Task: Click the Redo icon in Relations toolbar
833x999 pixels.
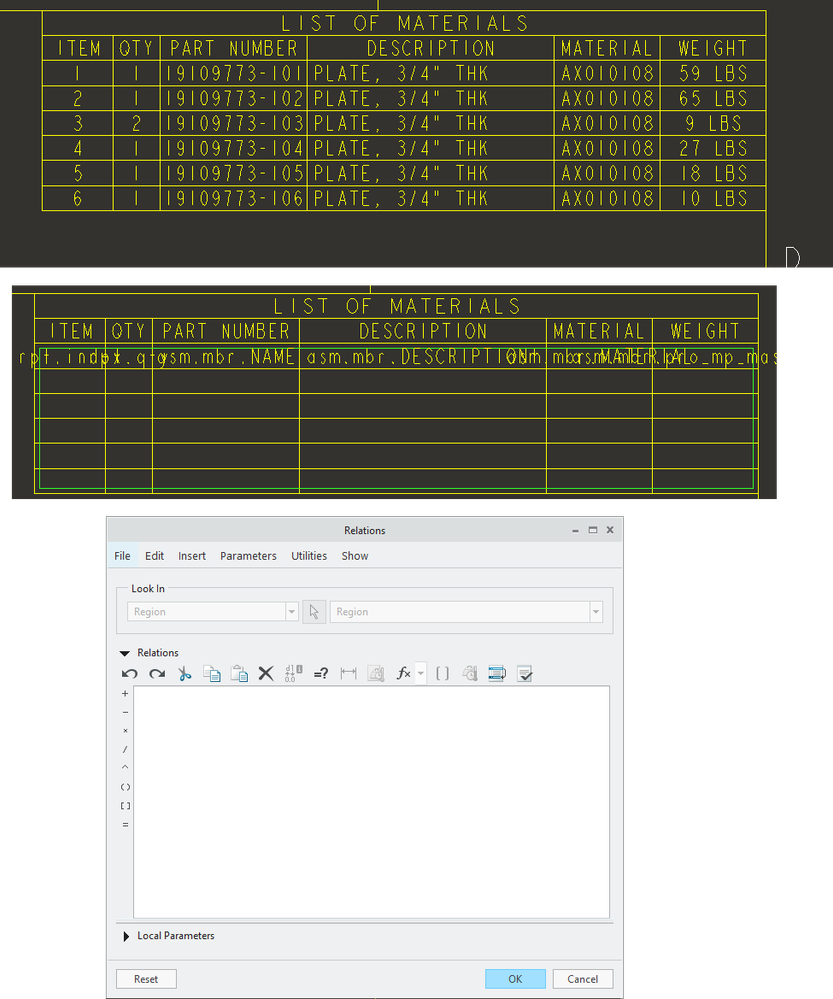Action: 157,674
